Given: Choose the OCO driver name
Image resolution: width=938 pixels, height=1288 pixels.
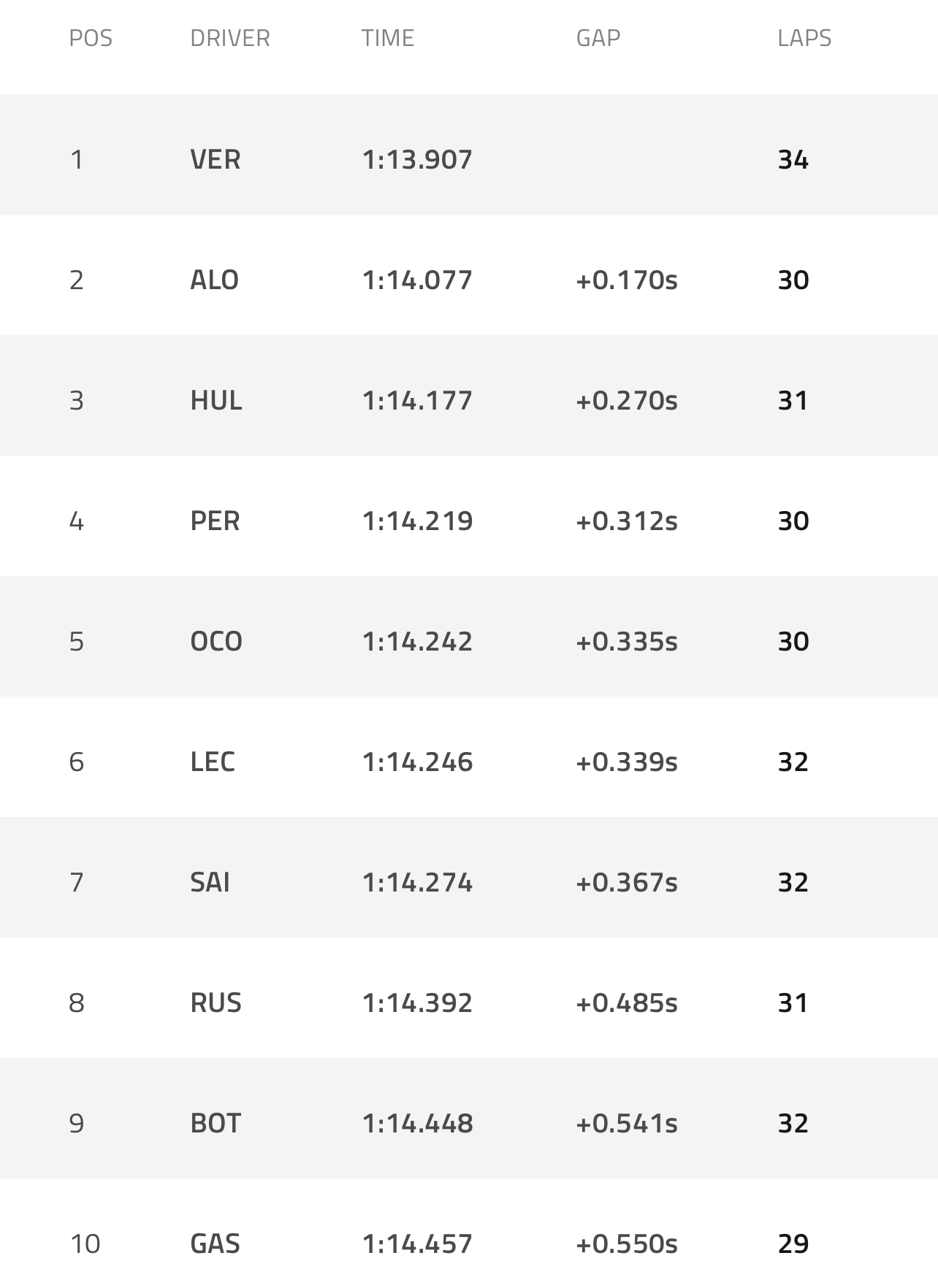Looking at the screenshot, I should [x=216, y=641].
